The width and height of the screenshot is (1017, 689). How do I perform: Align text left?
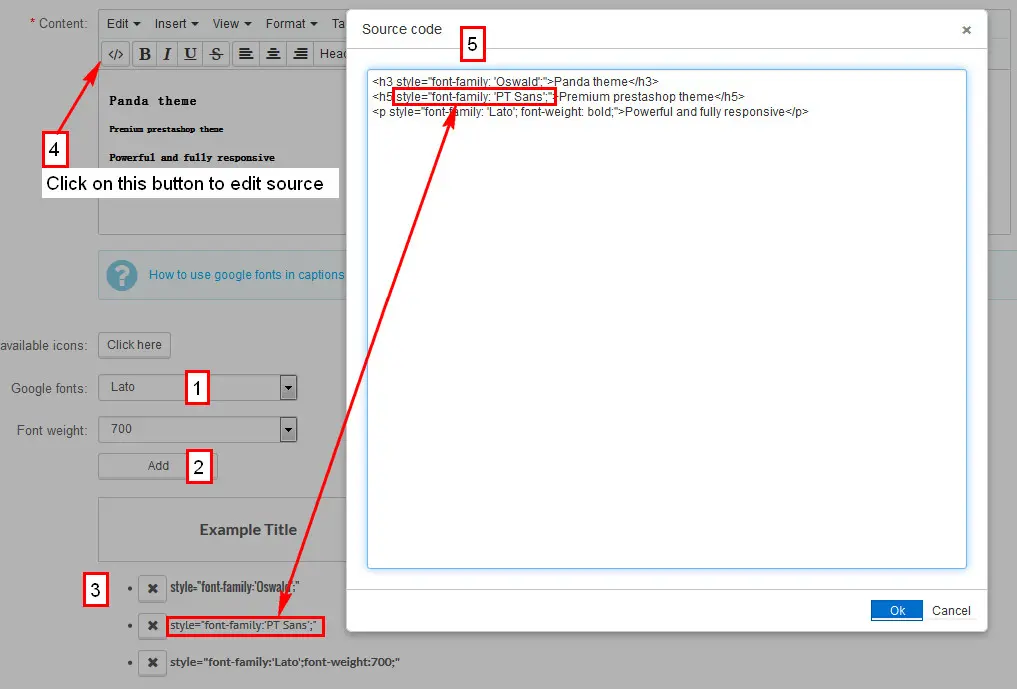pos(245,54)
